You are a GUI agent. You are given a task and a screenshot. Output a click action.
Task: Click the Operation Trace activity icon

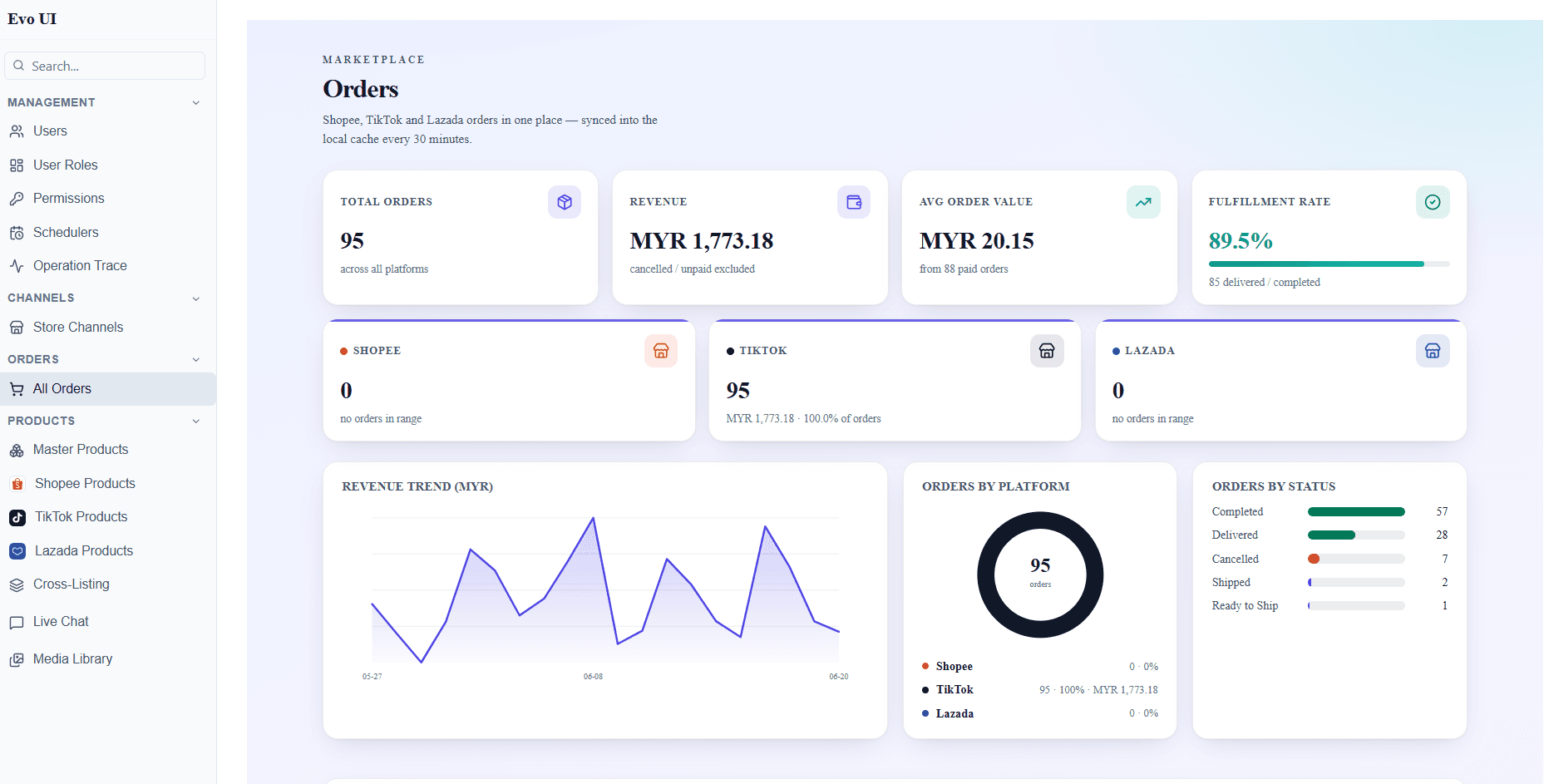coord(17,266)
